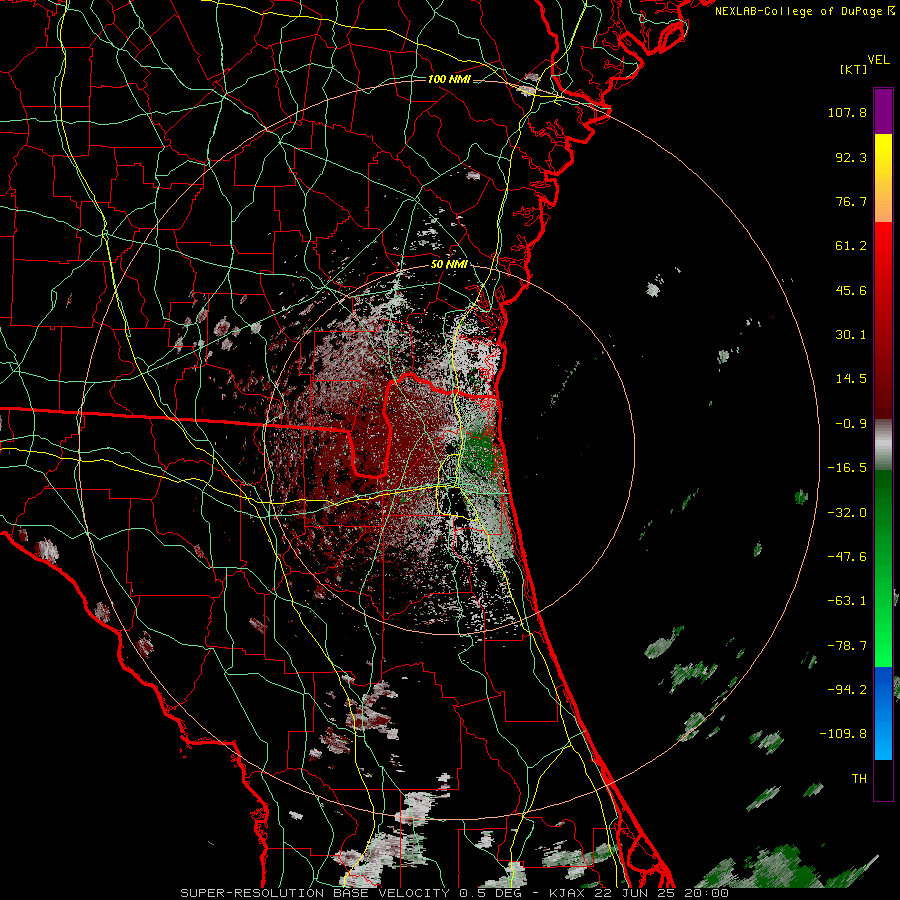Click the VEL legend heading
The width and height of the screenshot is (900, 900).
pos(878,60)
